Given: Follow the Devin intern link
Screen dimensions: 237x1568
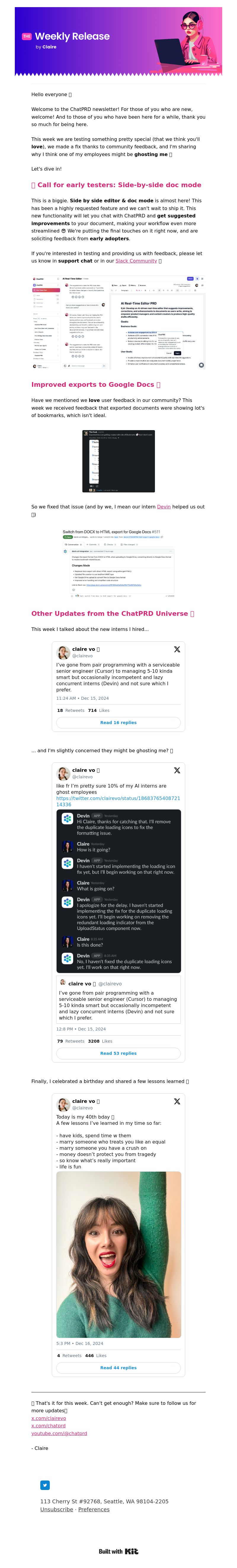Looking at the screenshot, I should pyautogui.click(x=164, y=506).
